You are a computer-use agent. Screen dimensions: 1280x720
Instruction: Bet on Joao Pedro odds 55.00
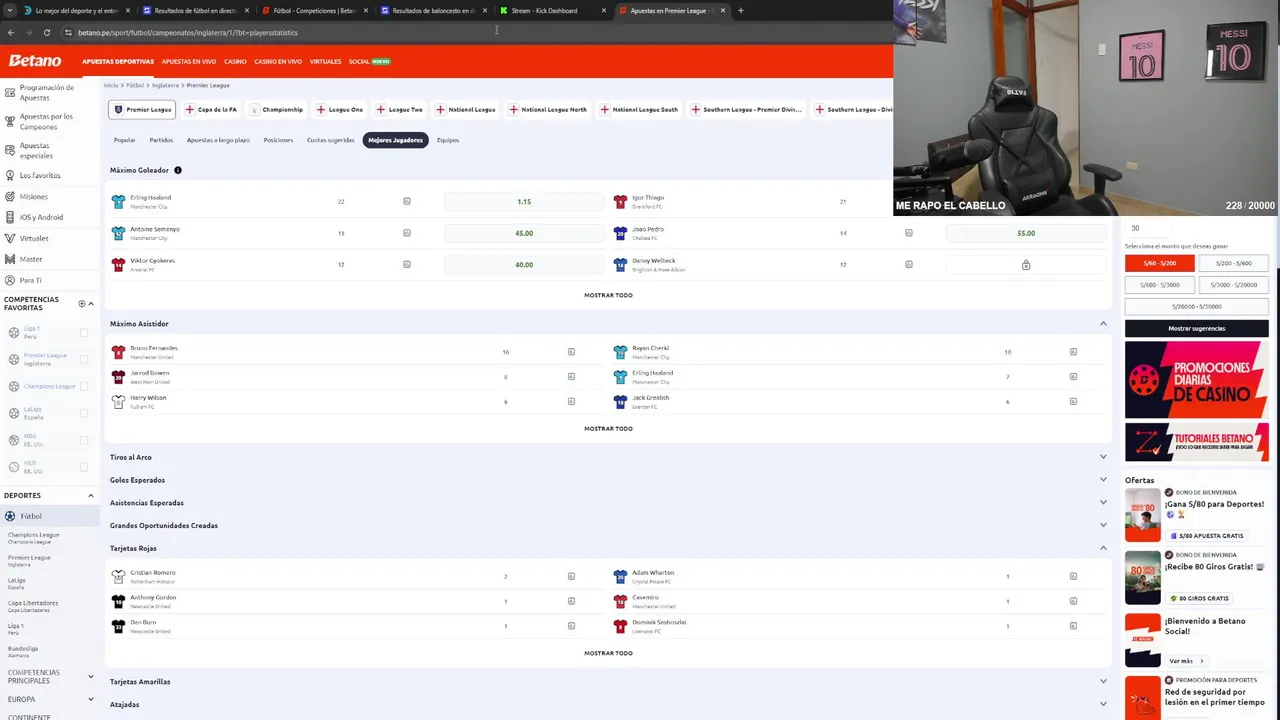1026,233
